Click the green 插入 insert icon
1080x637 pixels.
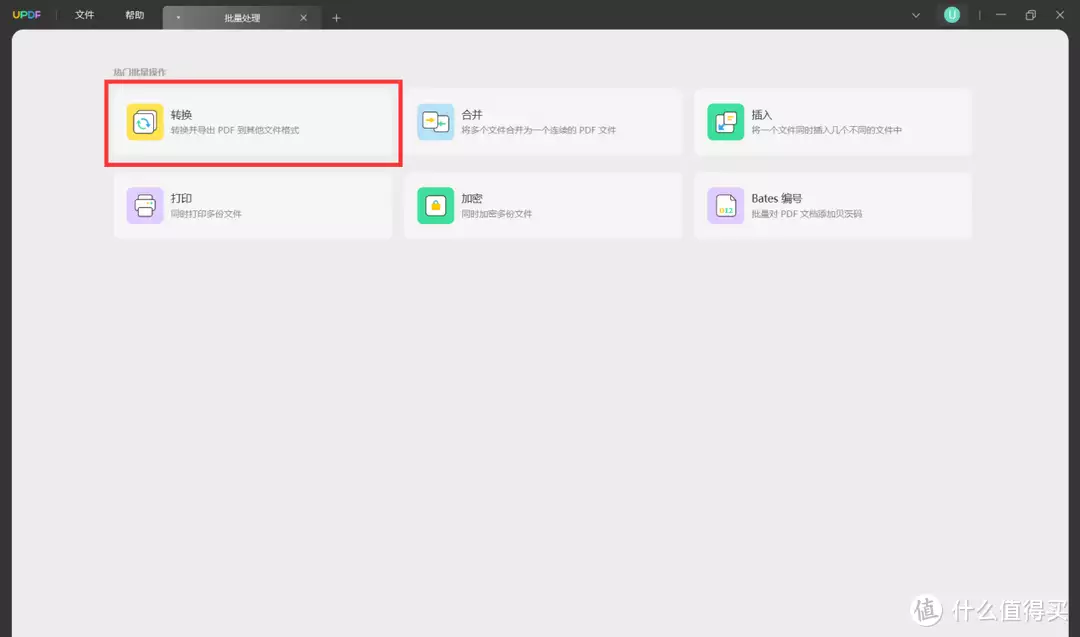(725, 122)
